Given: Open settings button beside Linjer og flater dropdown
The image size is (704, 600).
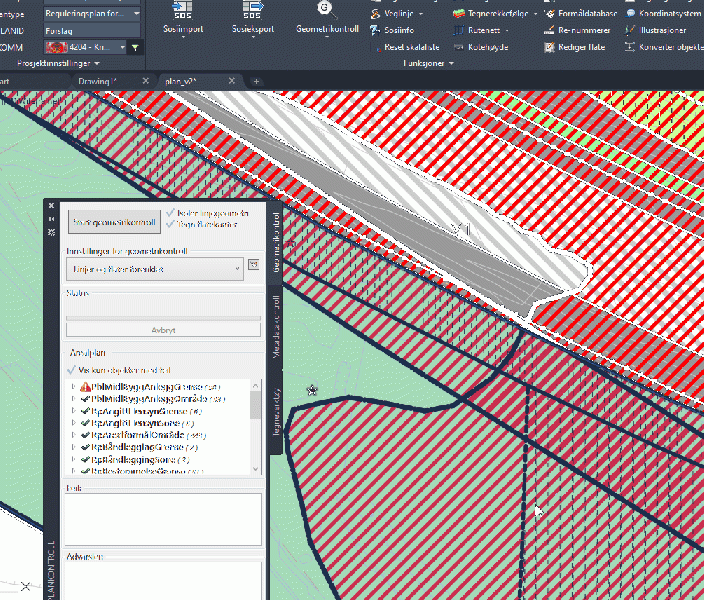Looking at the screenshot, I should point(254,265).
